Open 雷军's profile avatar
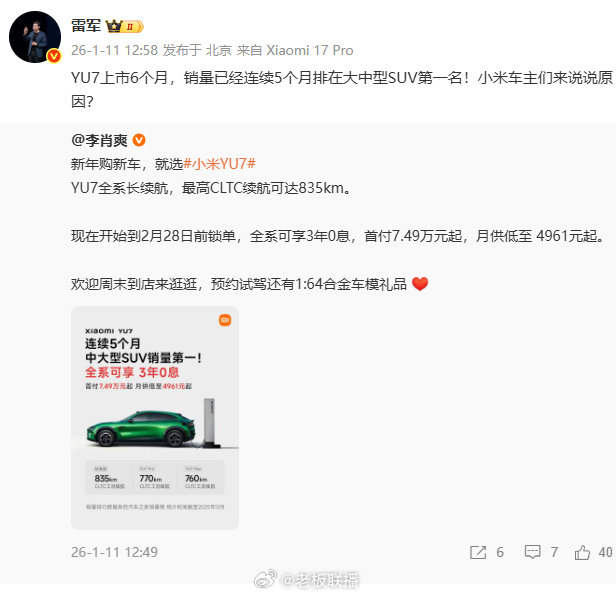Viewport: 616px width, 596px height. (x=35, y=37)
